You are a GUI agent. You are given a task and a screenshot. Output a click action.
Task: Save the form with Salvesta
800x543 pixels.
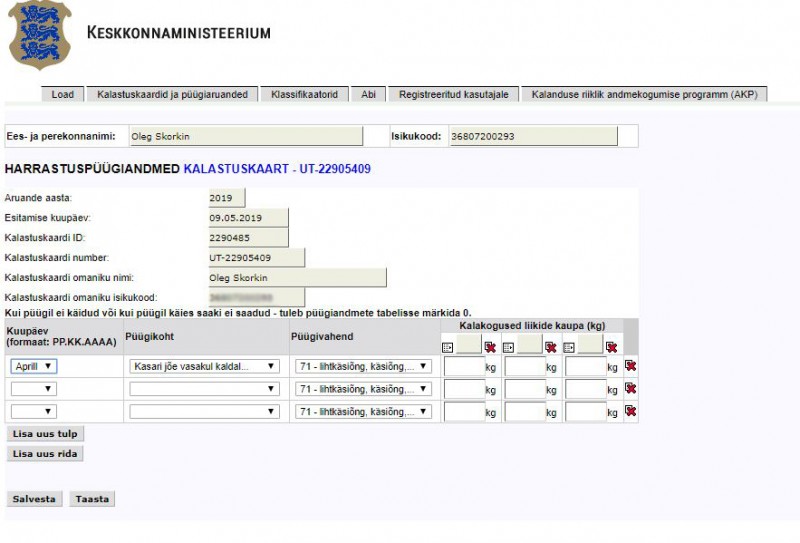(34, 499)
